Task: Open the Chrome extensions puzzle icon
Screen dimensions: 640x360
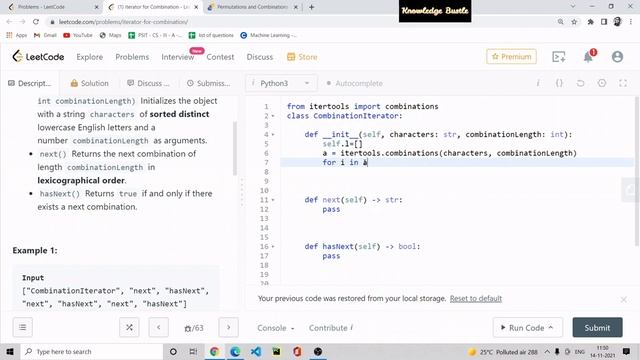Action: click(590, 22)
